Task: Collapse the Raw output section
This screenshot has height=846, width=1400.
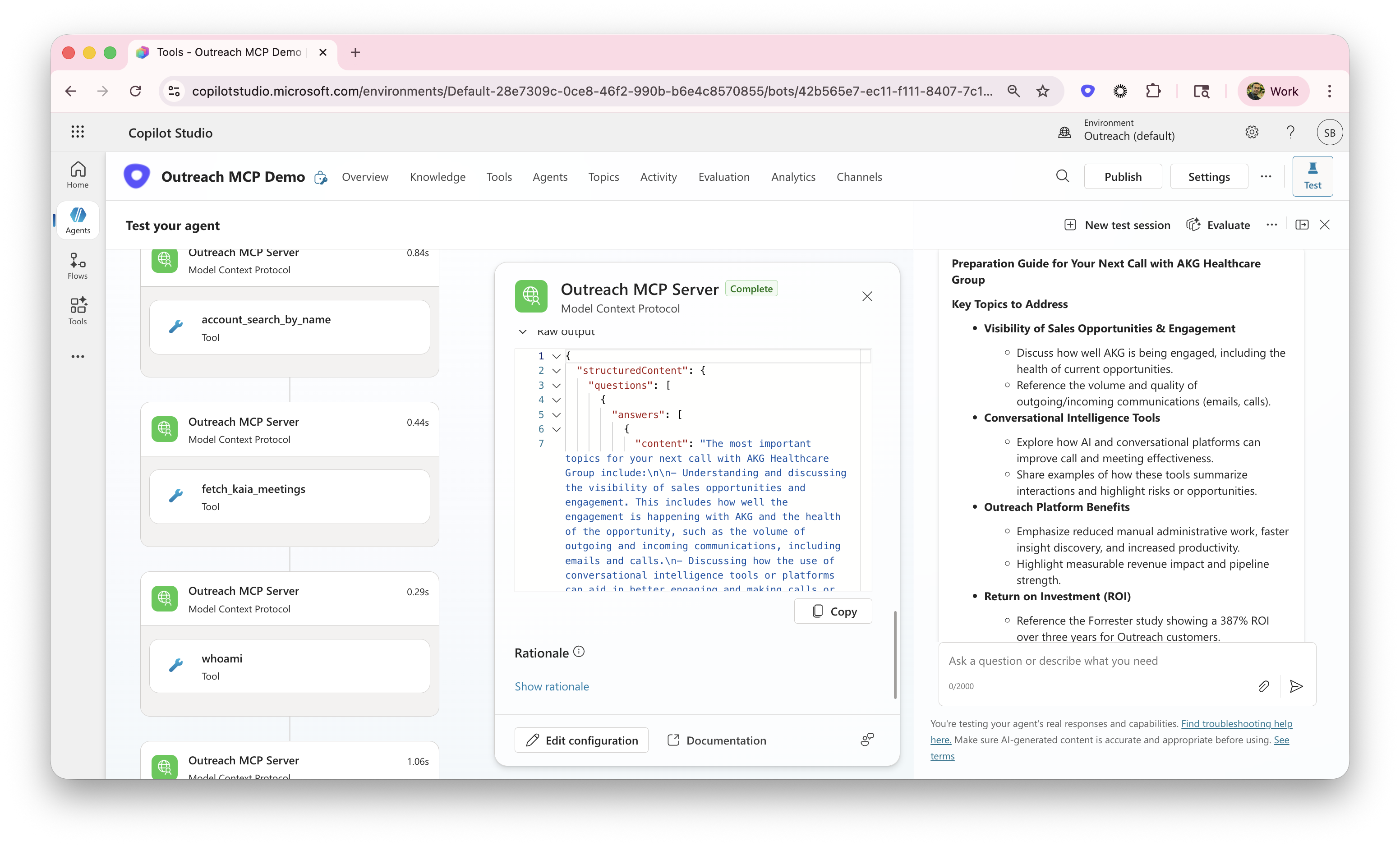Action: coord(522,332)
